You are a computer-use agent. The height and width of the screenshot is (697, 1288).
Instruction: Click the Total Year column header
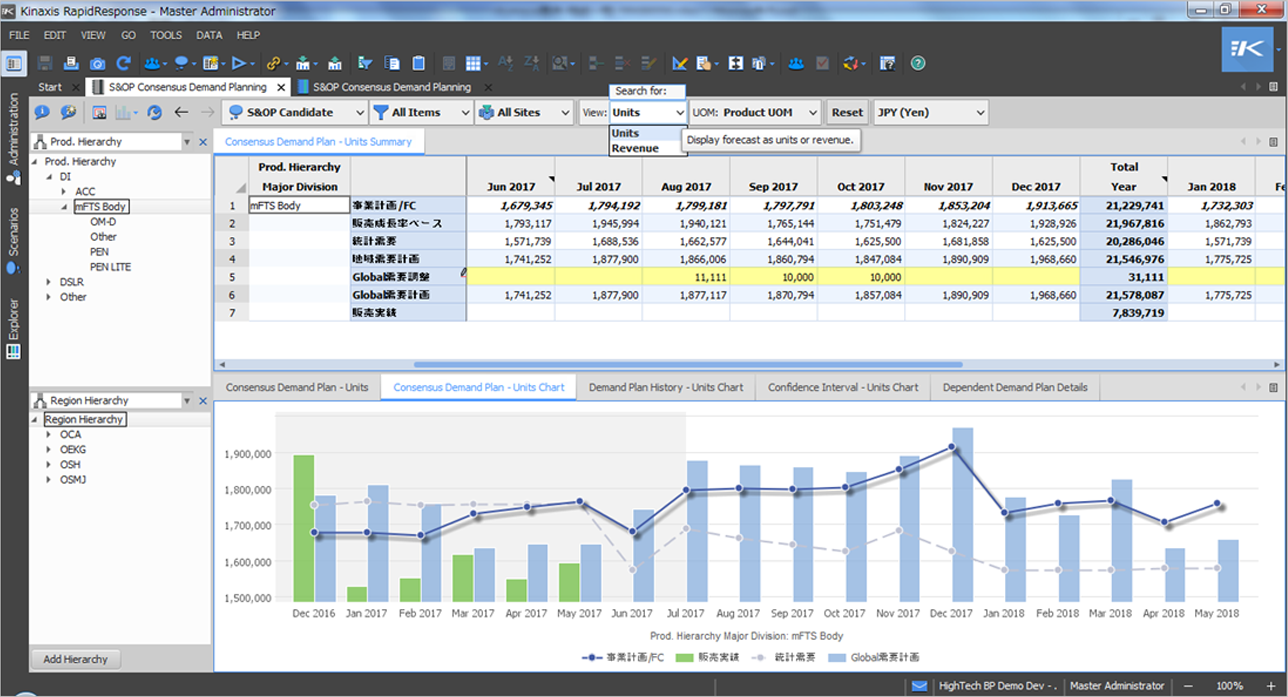point(1124,176)
